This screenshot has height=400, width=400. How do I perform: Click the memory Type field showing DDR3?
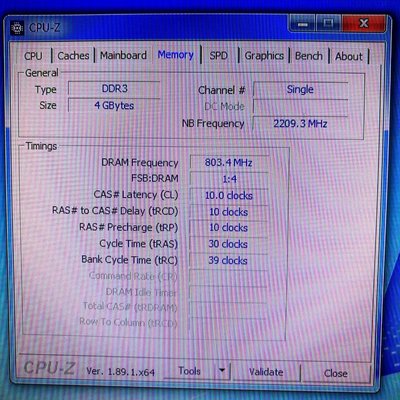[114, 89]
